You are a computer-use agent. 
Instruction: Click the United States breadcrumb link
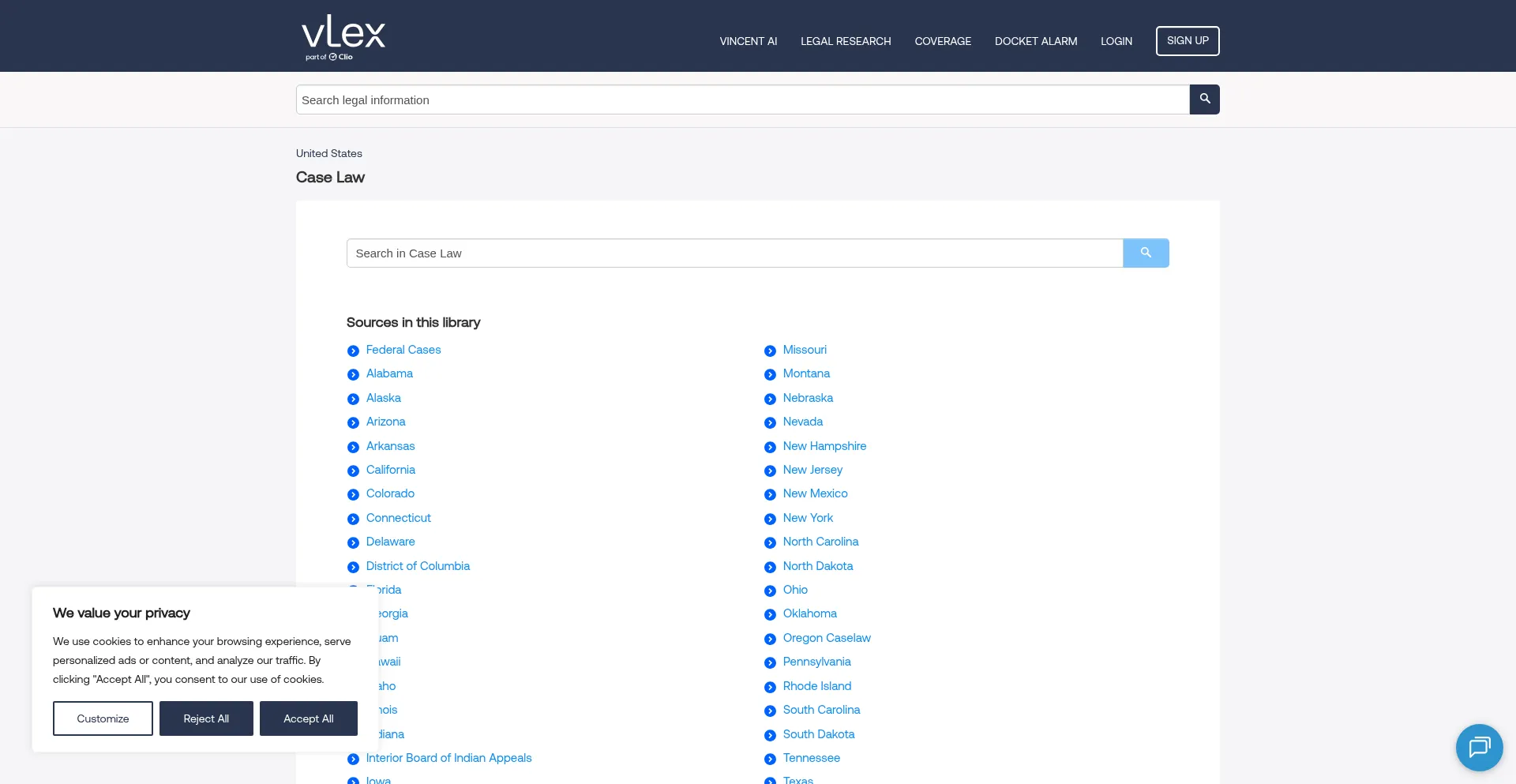[328, 153]
